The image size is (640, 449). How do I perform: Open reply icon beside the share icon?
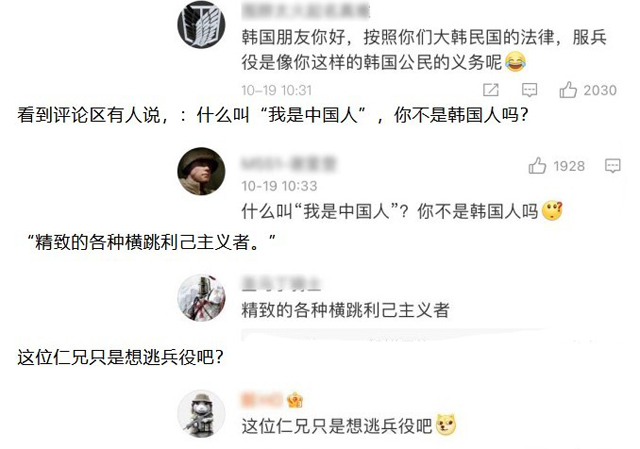coord(529,90)
